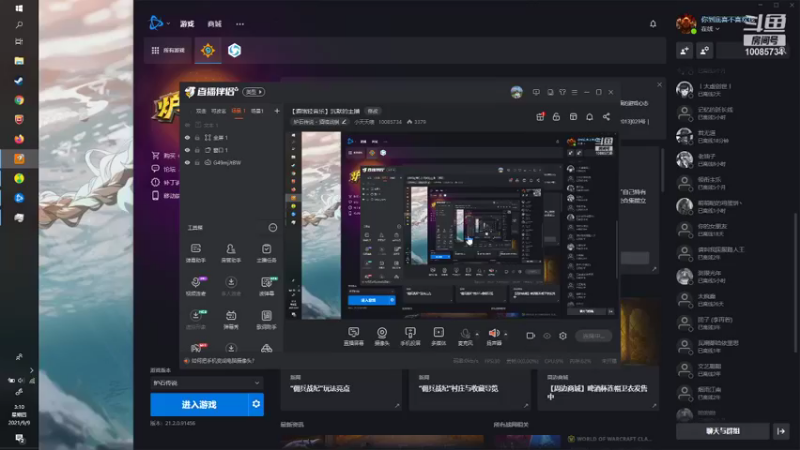The image size is (800, 450).
Task: Collapse the friends panel with the arrow button
Action: [781, 431]
